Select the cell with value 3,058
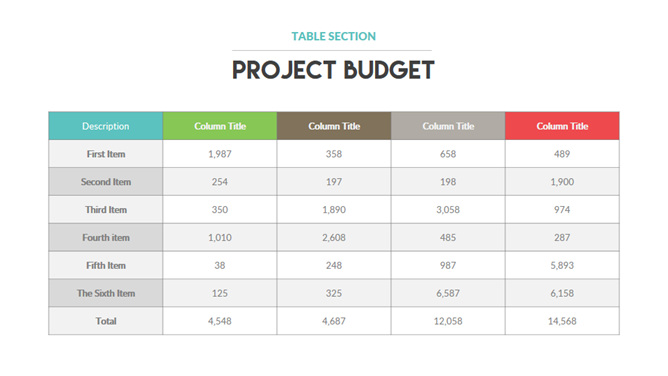This screenshot has width=668, height=376. pyautogui.click(x=448, y=210)
